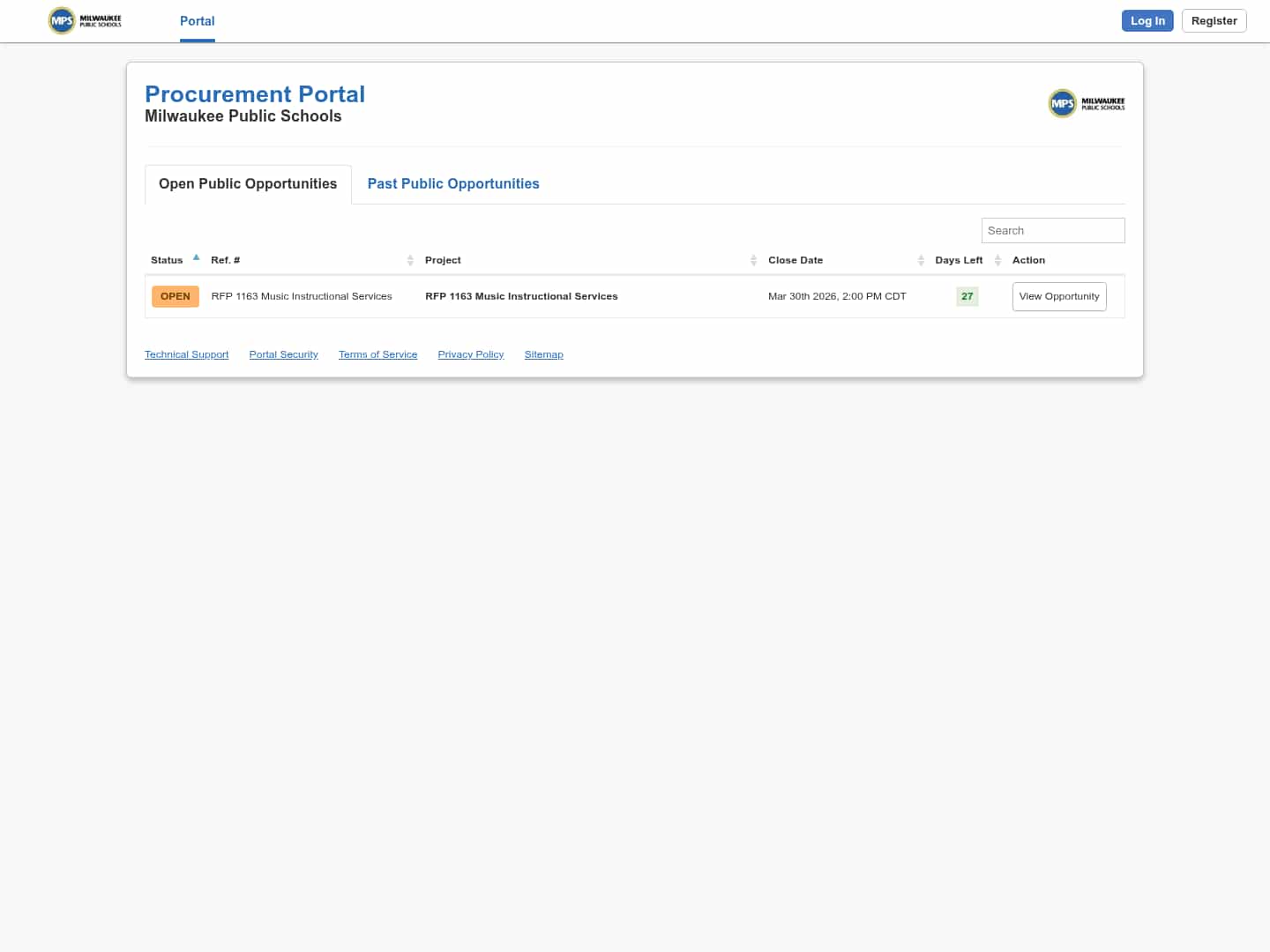Click View Opportunity for RFP 1163
The width and height of the screenshot is (1270, 952).
tap(1059, 296)
